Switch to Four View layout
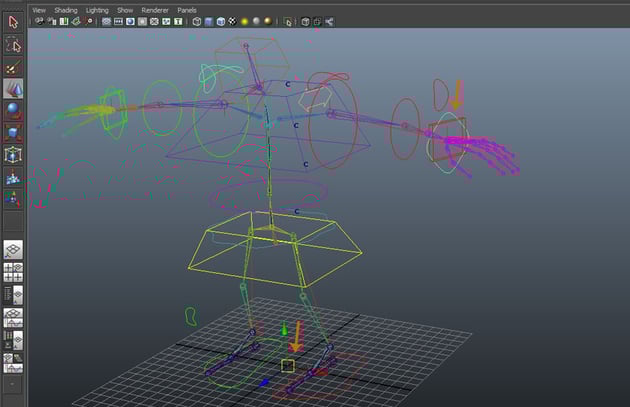Image resolution: width=630 pixels, height=407 pixels. [x=14, y=272]
